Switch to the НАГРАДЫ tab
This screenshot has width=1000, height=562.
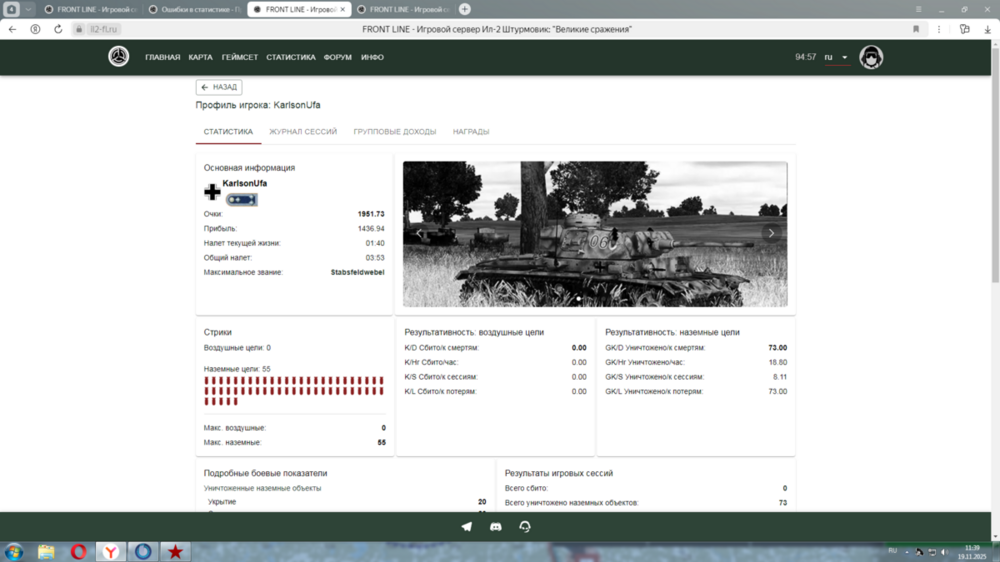[x=470, y=132]
